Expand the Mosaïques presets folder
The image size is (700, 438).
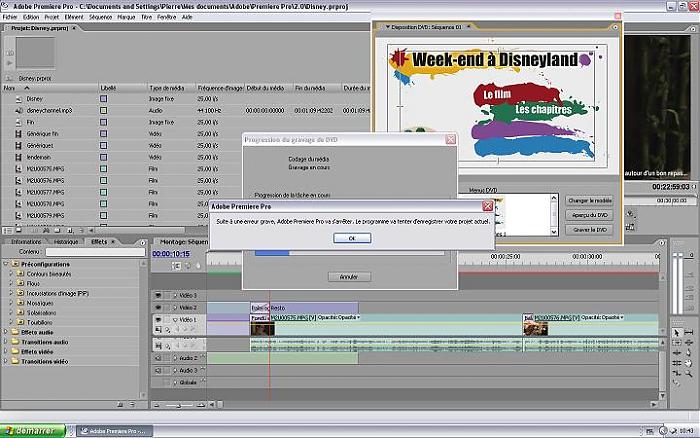tap(11, 303)
